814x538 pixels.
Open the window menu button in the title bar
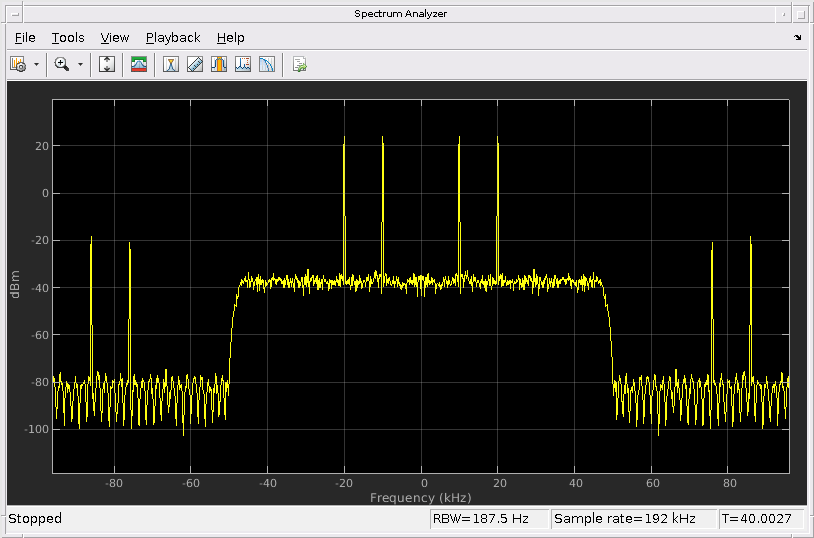(15, 14)
